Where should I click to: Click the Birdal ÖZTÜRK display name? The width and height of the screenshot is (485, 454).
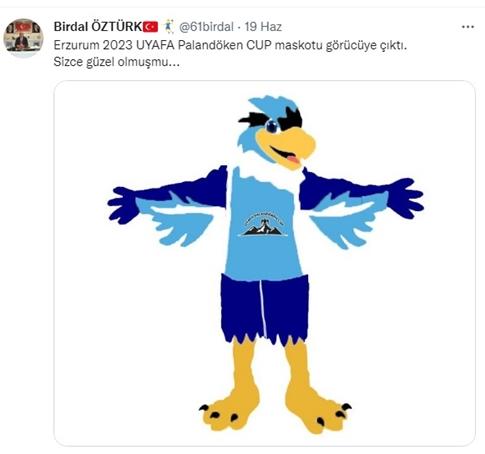(98, 27)
